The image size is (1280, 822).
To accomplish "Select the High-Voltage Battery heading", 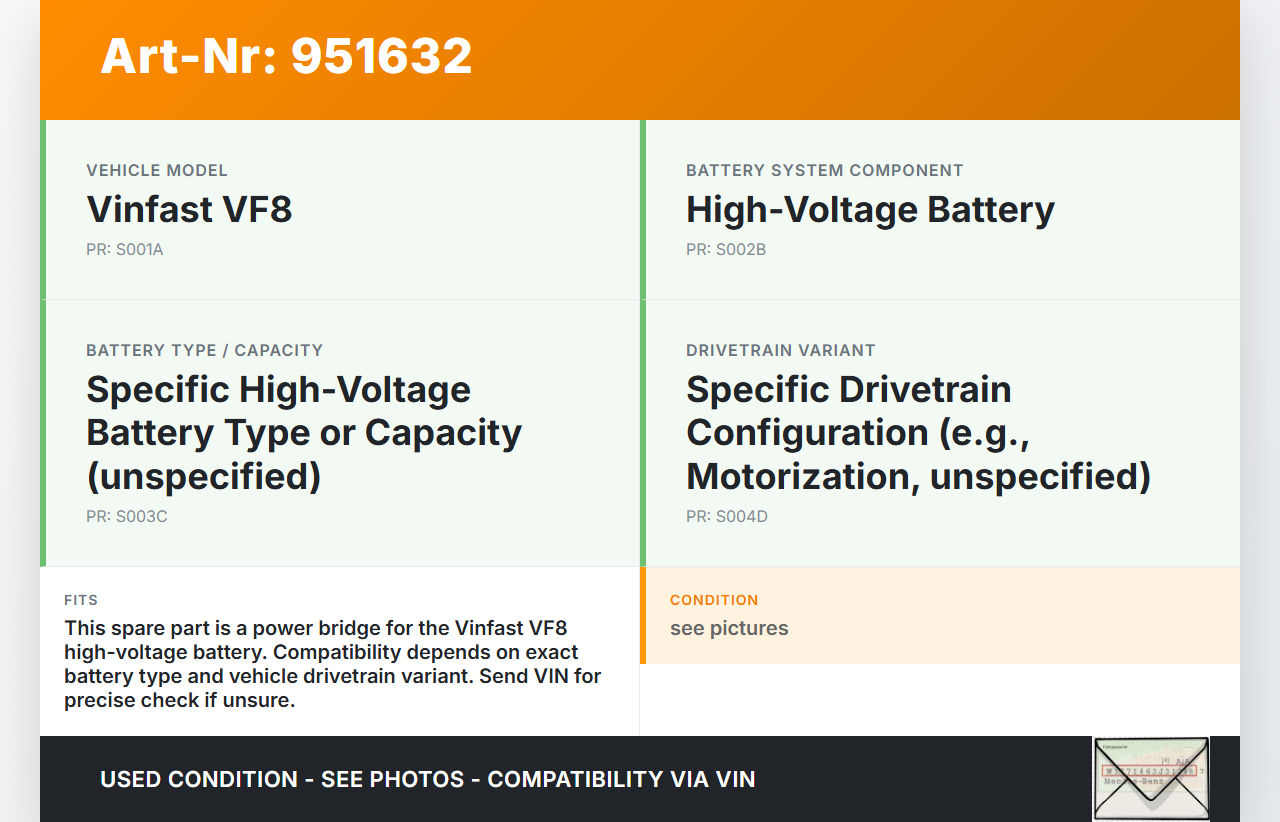I will [870, 210].
